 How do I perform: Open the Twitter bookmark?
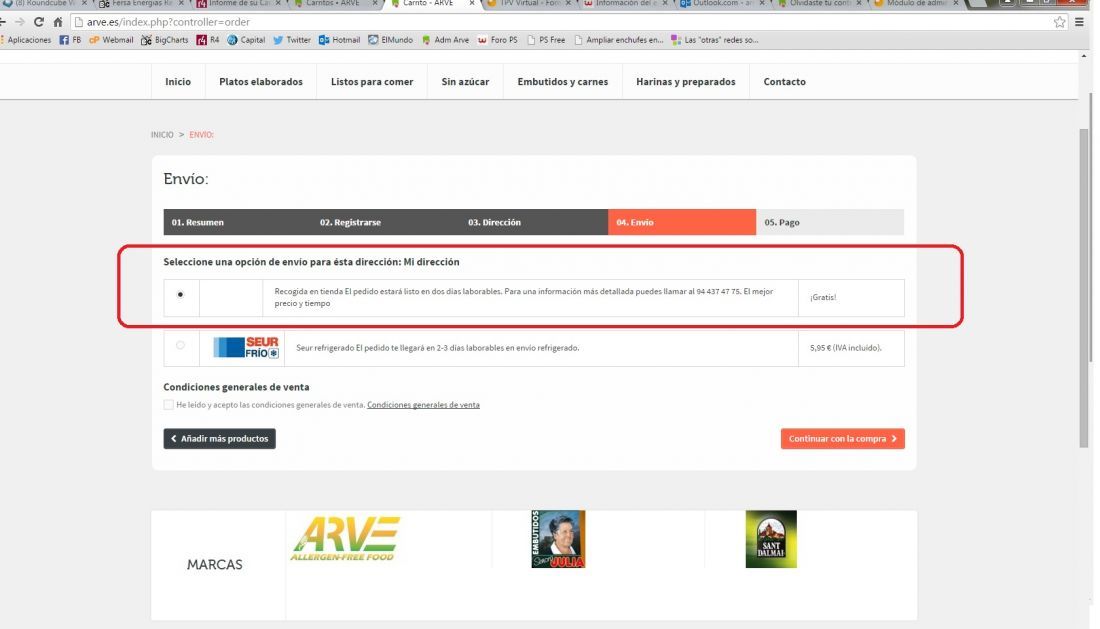(292, 40)
